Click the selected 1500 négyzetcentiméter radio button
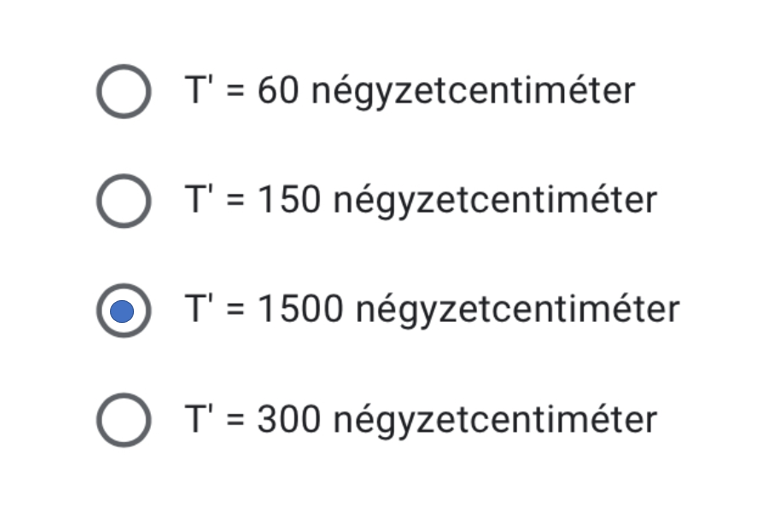 point(124,311)
